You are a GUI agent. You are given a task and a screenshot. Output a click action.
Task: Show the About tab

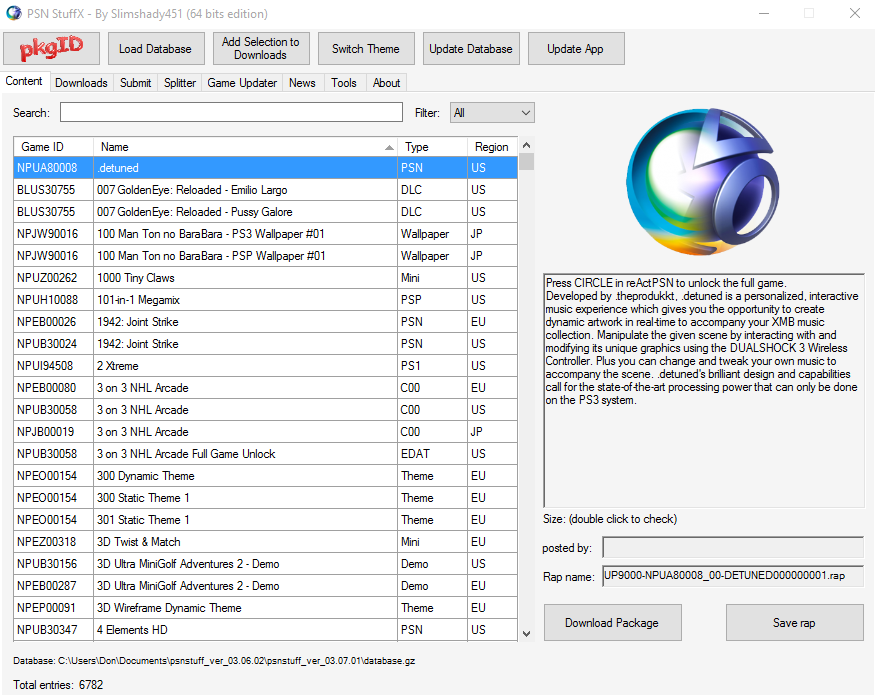click(x=387, y=83)
